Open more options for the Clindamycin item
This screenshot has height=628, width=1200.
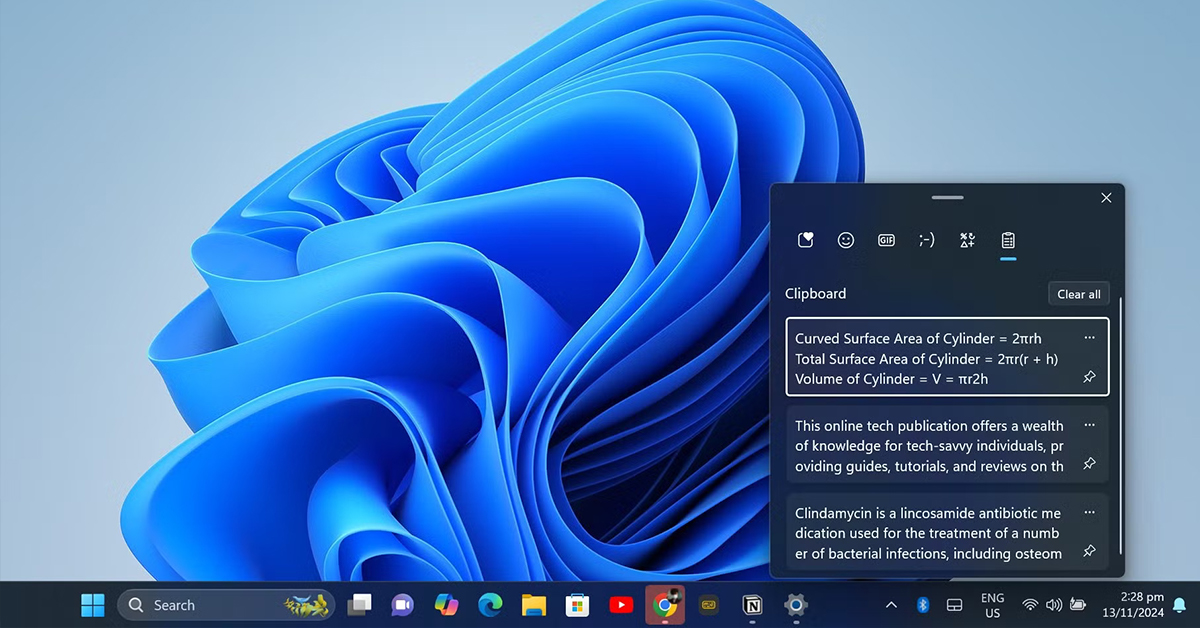(1089, 512)
